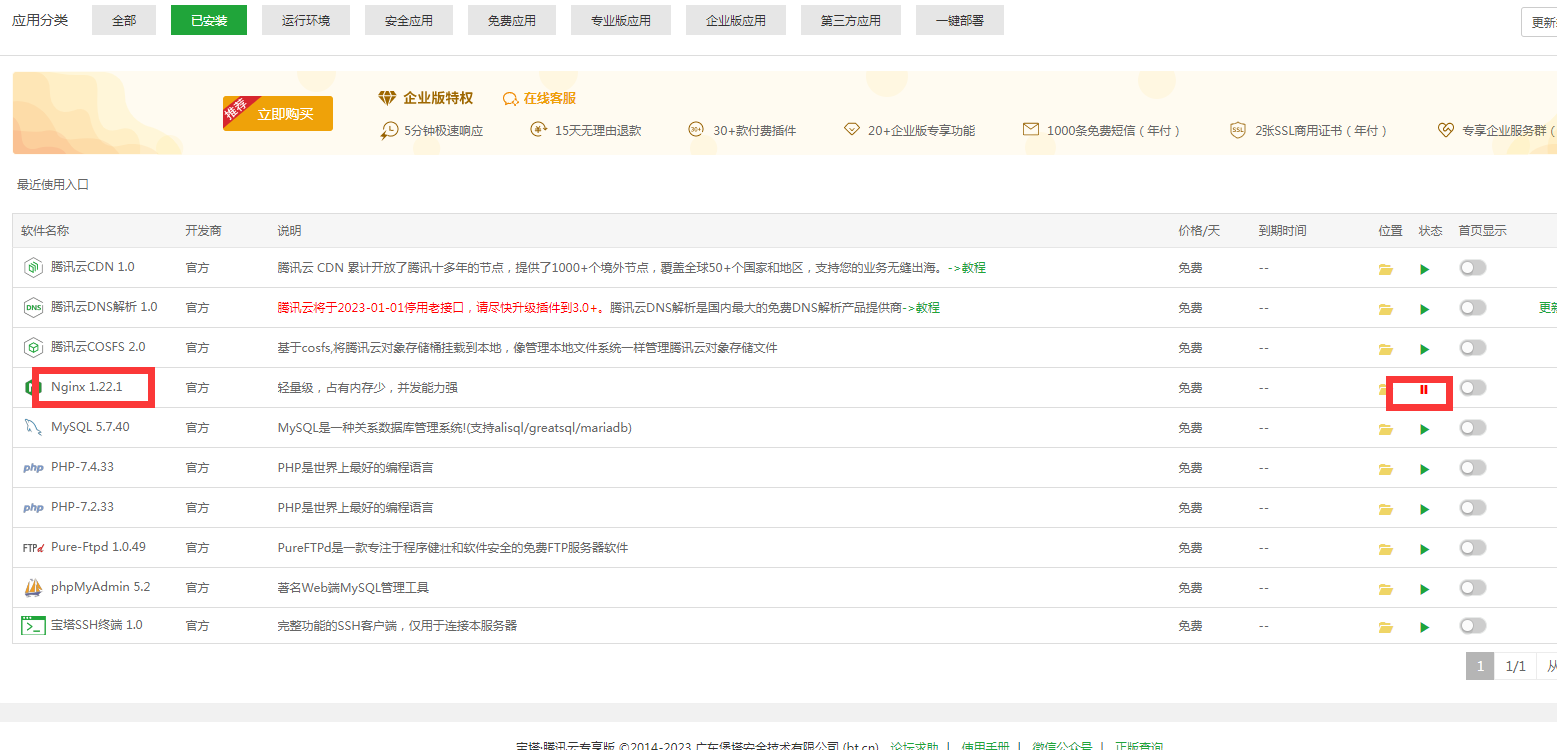Click the green status arrow for 腾讯云COSFS
The width and height of the screenshot is (1557, 750).
(x=1424, y=349)
